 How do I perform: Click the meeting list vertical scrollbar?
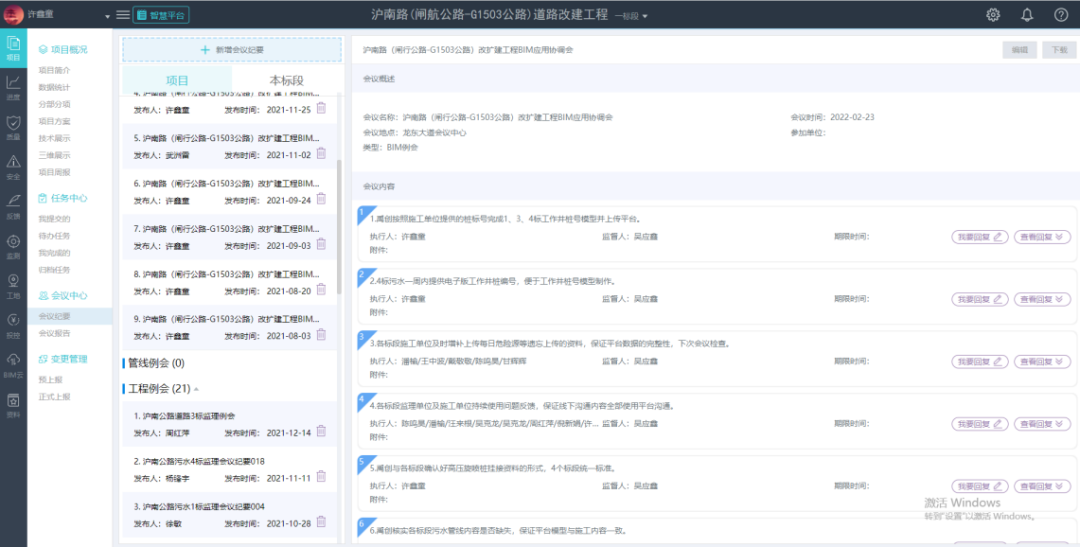tap(339, 227)
